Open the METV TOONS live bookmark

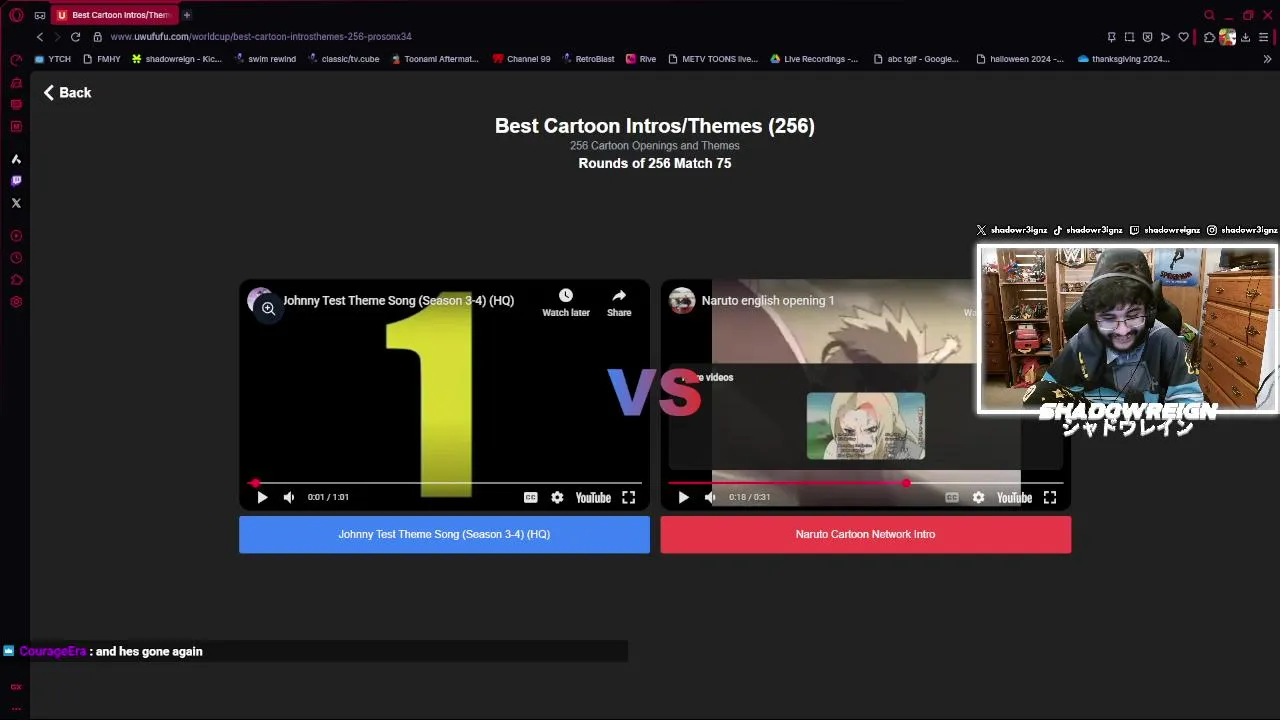point(713,59)
